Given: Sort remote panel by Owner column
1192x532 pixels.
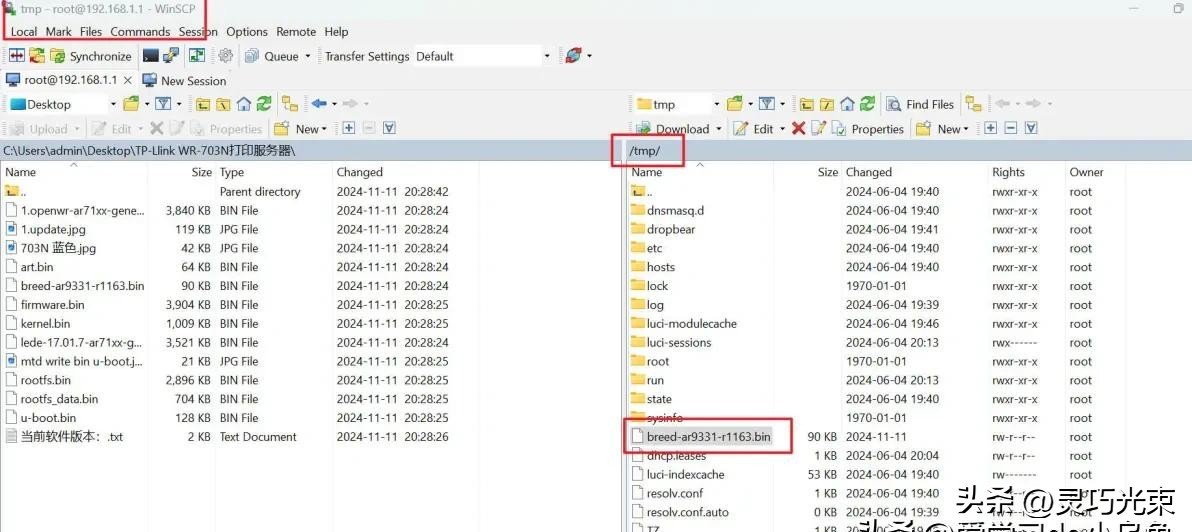Looking at the screenshot, I should 1086,172.
